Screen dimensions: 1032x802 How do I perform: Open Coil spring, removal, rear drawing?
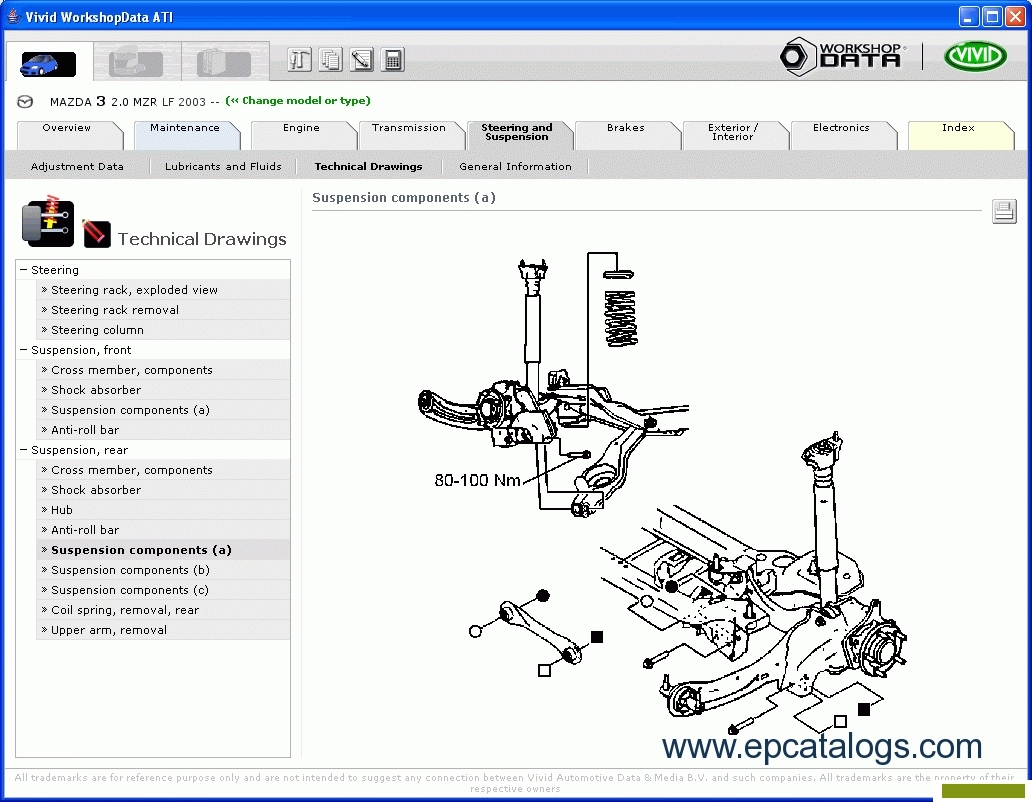(163, 610)
